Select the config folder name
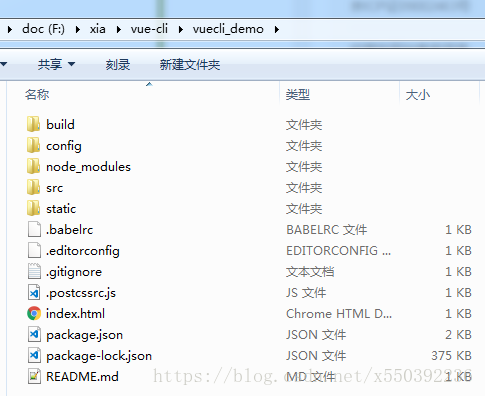Screen dimensions: 485x396 click(64, 146)
